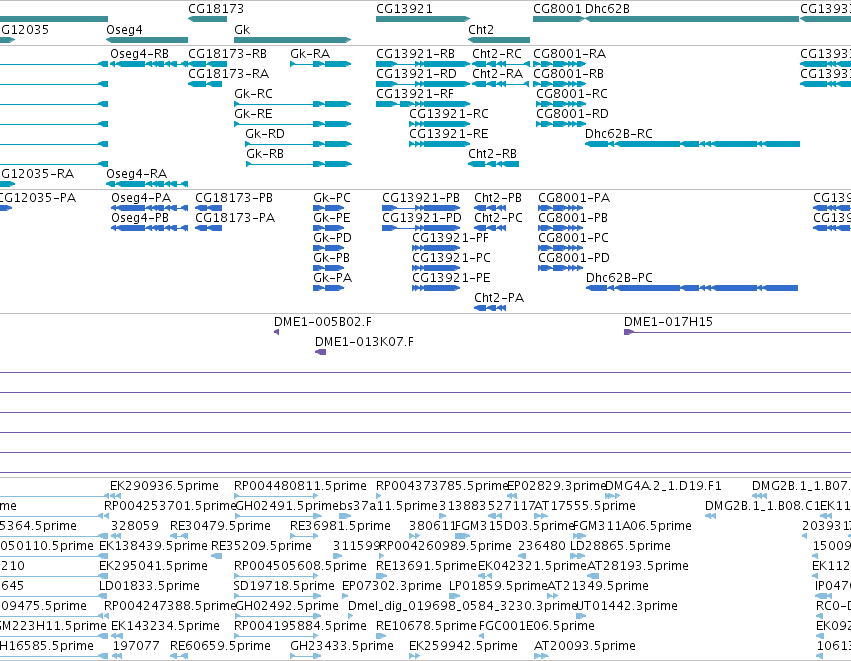Select EST RP004480811.5prime

pyautogui.click(x=301, y=486)
